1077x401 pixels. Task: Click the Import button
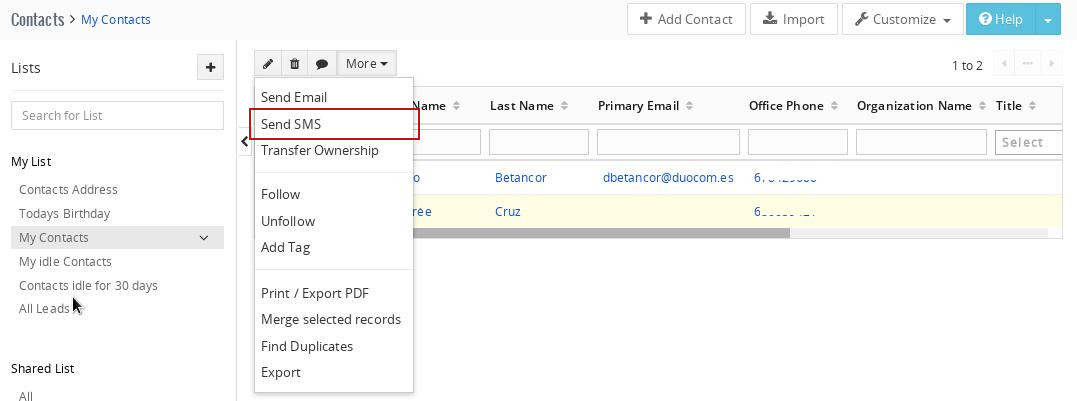[x=794, y=19]
